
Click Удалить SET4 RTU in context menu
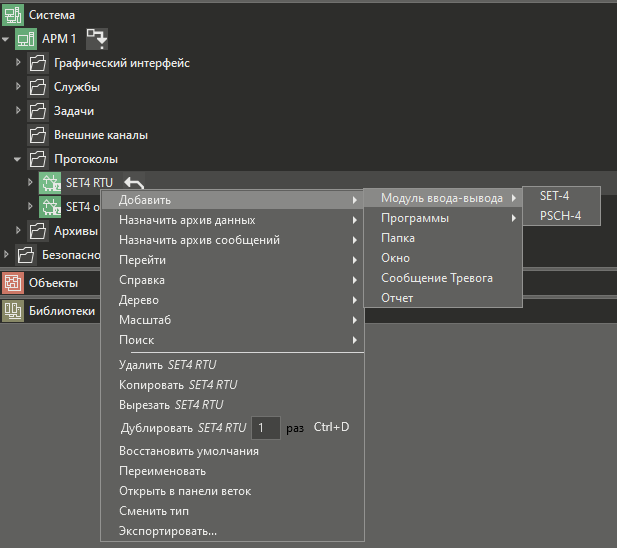167,365
